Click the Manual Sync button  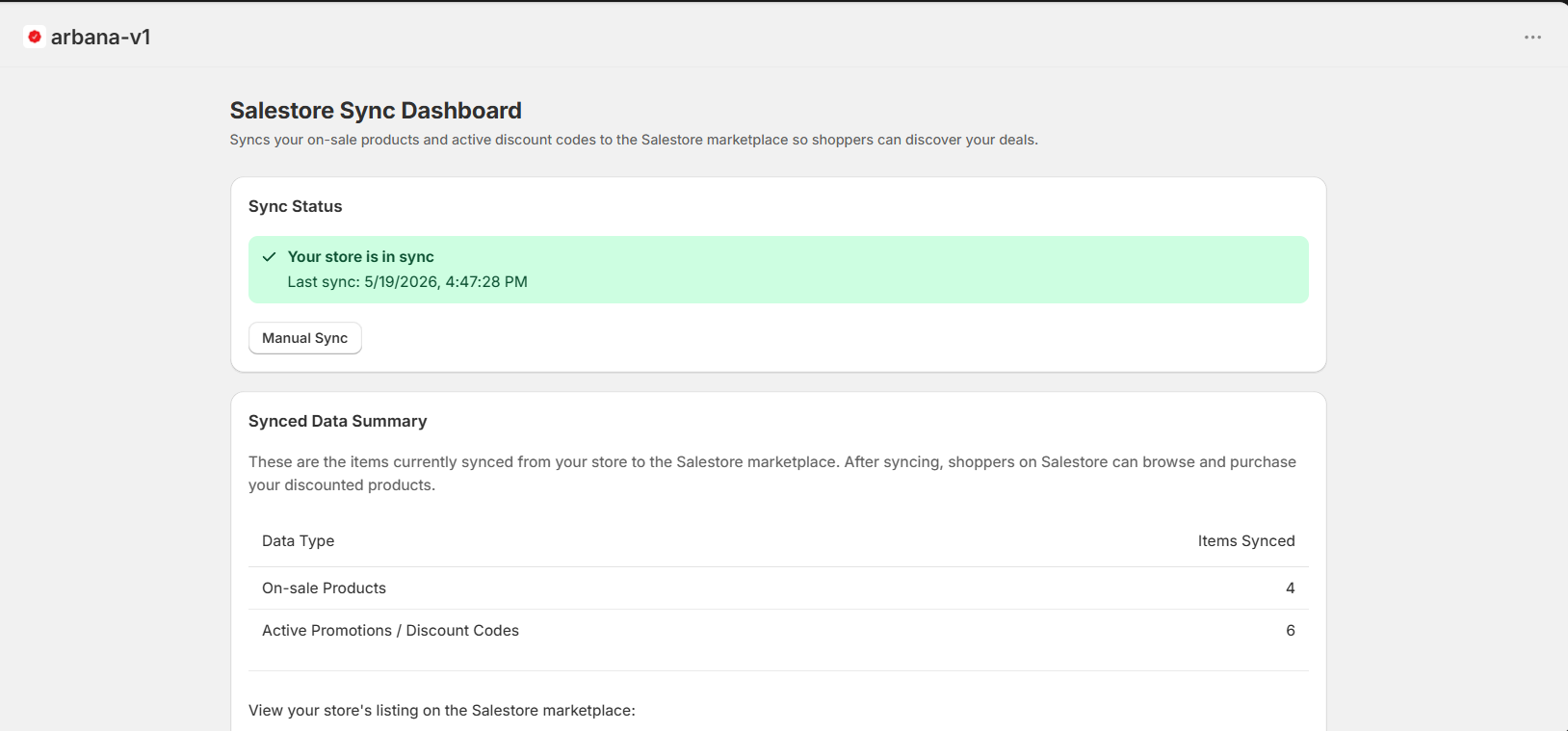point(305,338)
